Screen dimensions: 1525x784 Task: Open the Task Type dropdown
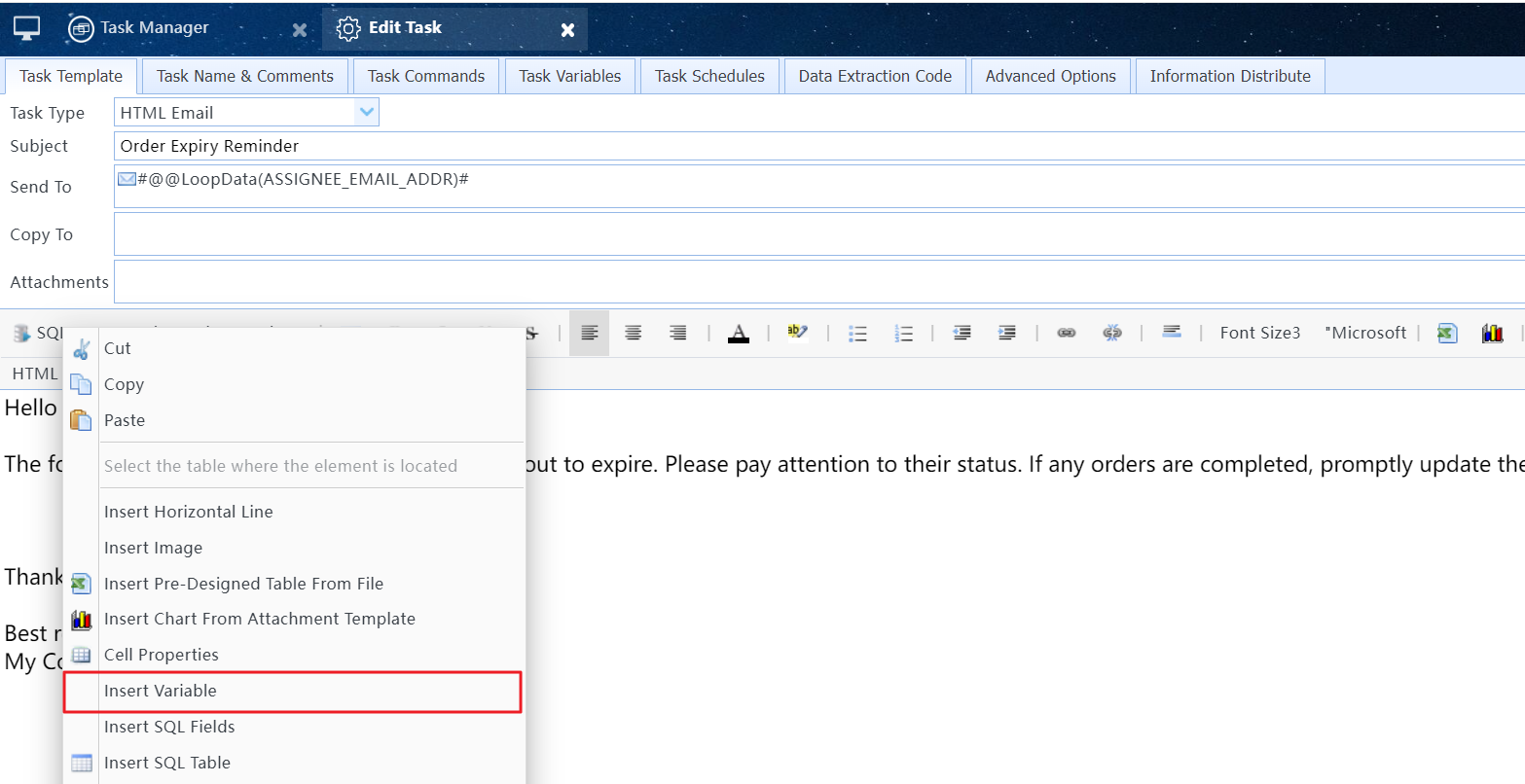pos(366,113)
